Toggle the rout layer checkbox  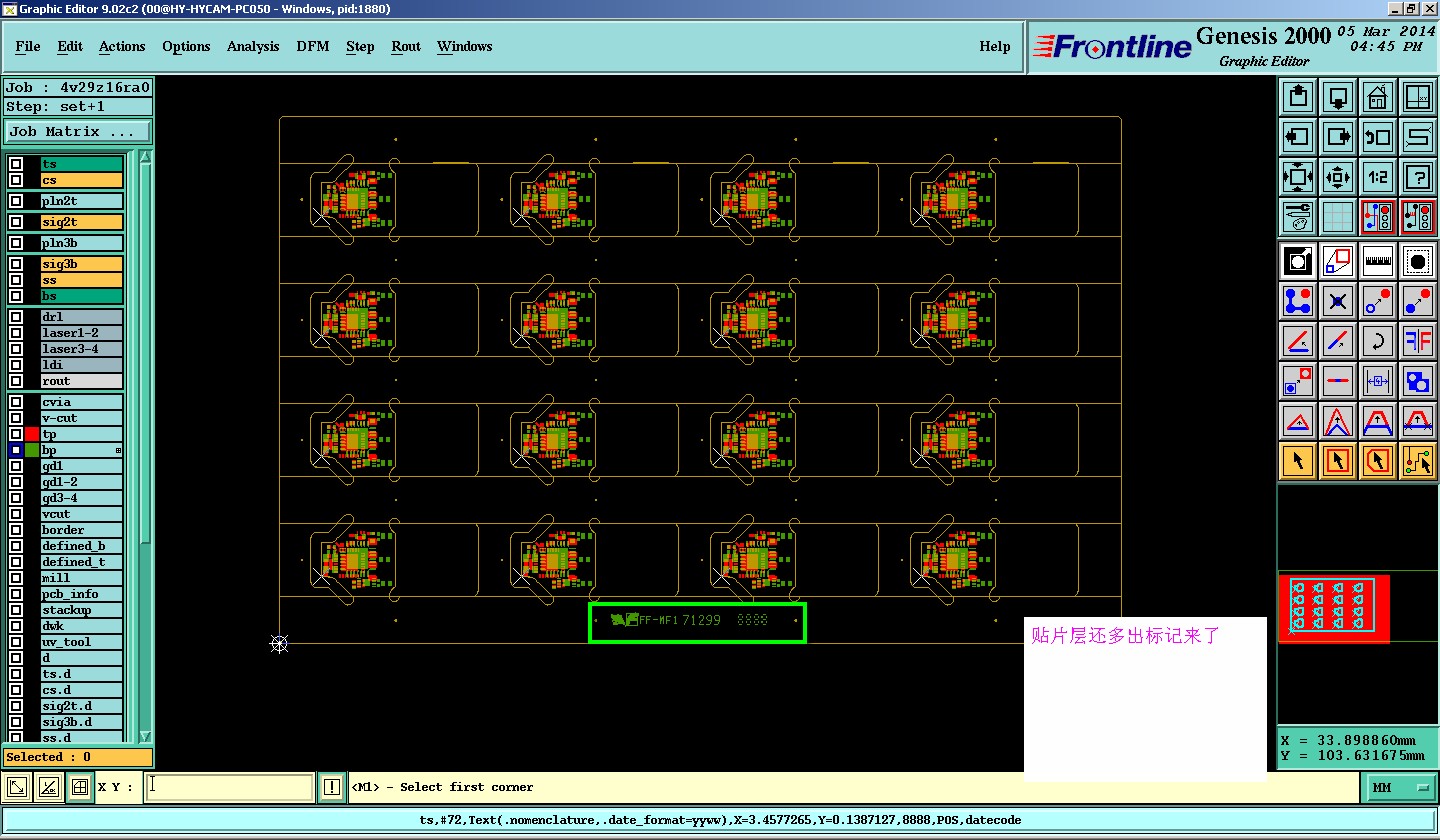point(16,381)
